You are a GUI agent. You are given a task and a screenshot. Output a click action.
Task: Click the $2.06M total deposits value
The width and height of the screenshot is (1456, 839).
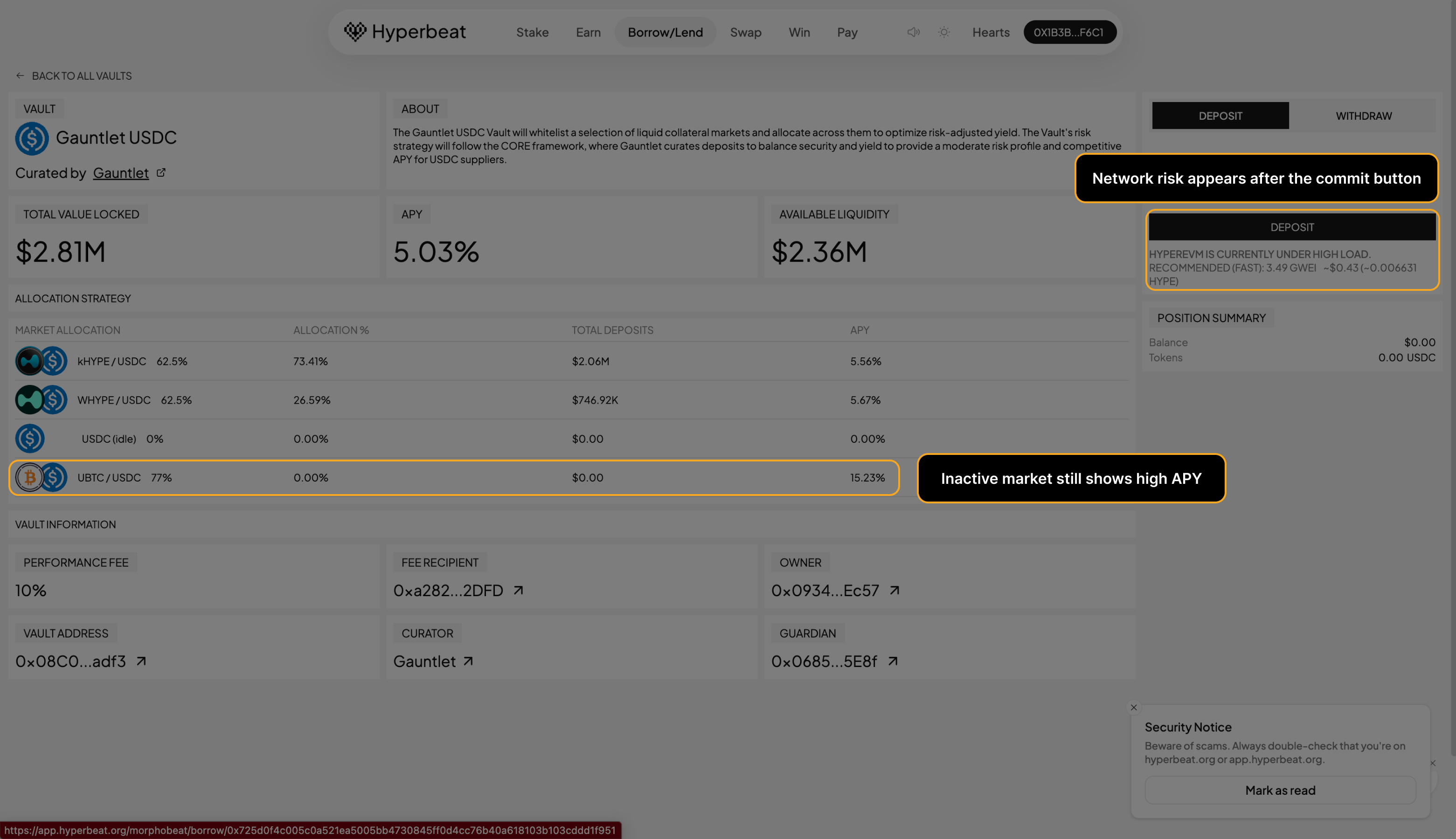(590, 361)
